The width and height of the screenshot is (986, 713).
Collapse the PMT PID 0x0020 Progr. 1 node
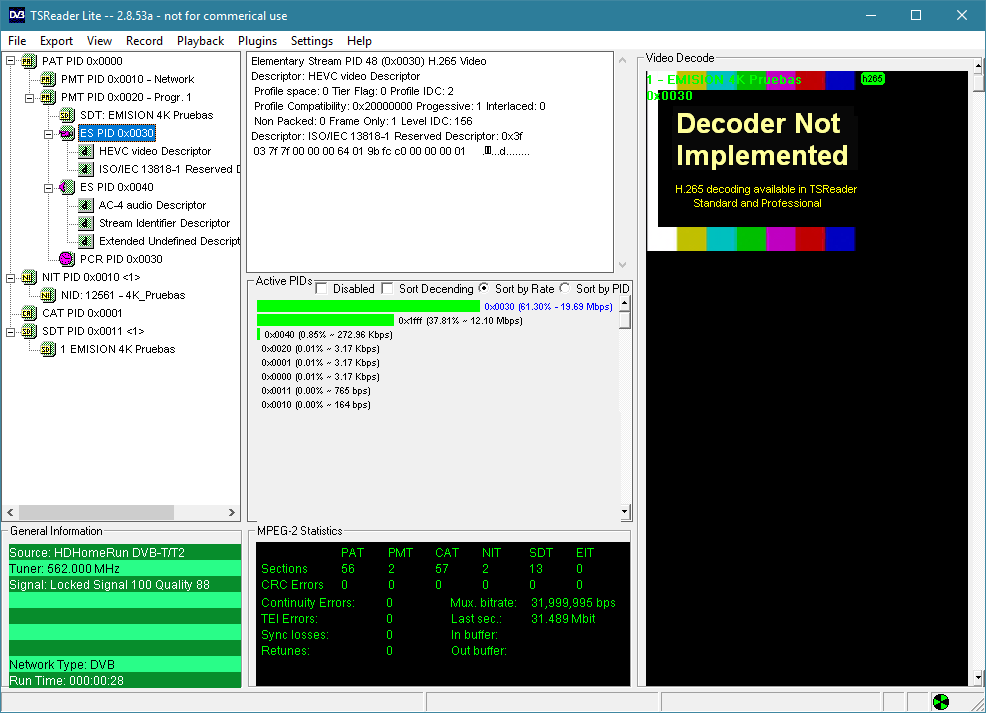click(30, 97)
